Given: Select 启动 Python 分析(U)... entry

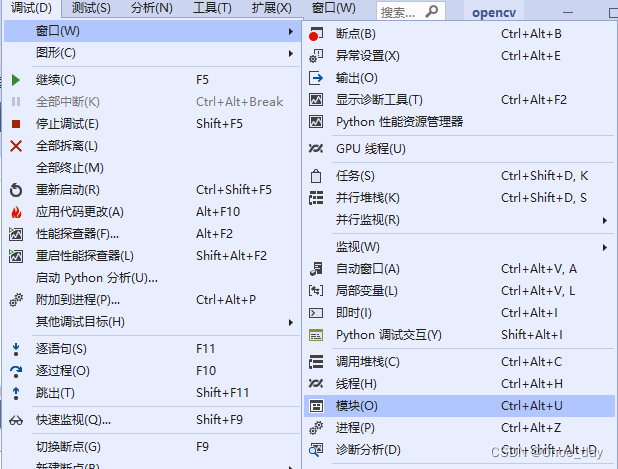Looking at the screenshot, I should click(x=97, y=278).
